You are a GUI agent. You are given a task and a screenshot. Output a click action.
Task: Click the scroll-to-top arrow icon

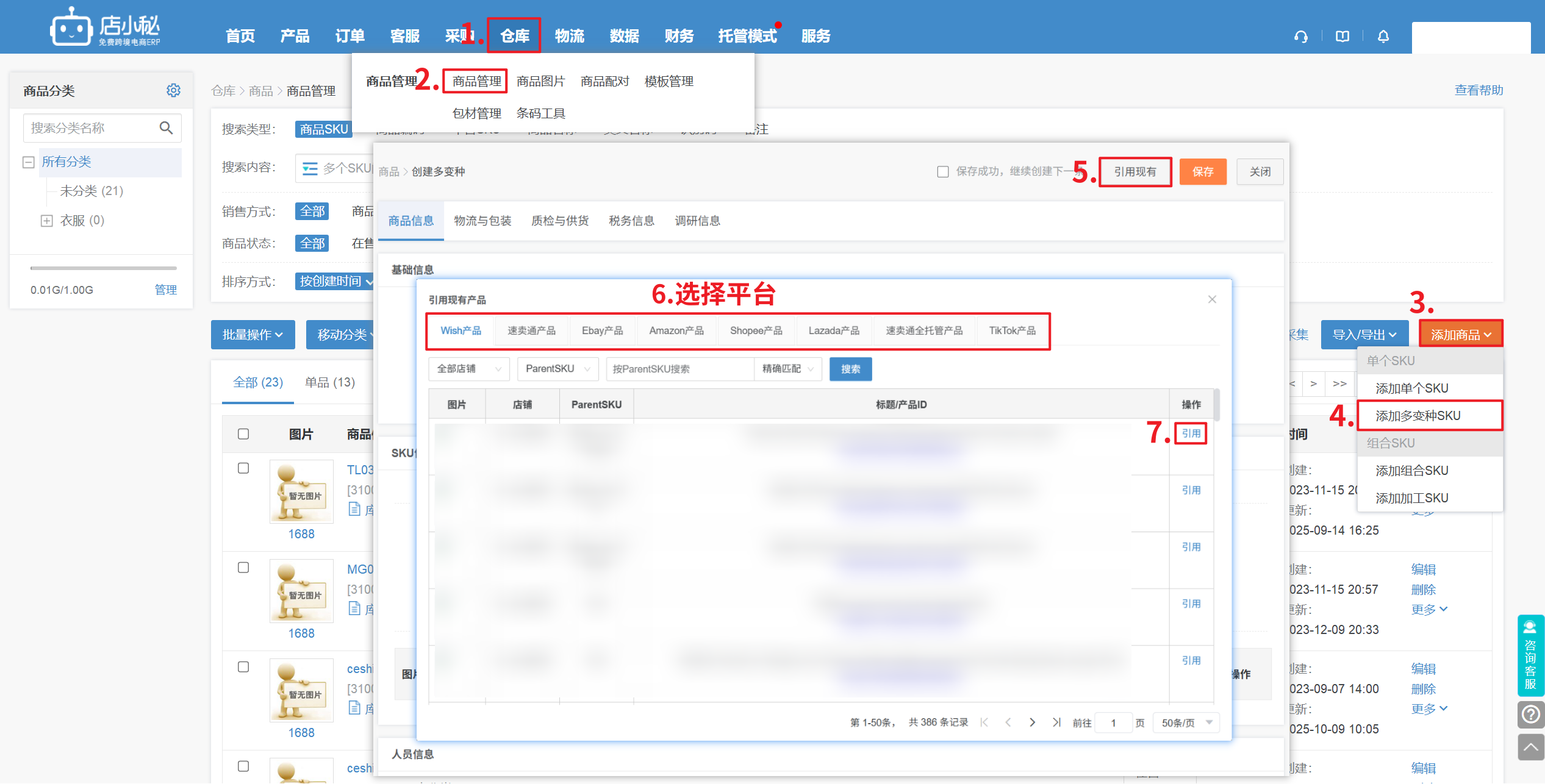[1530, 747]
